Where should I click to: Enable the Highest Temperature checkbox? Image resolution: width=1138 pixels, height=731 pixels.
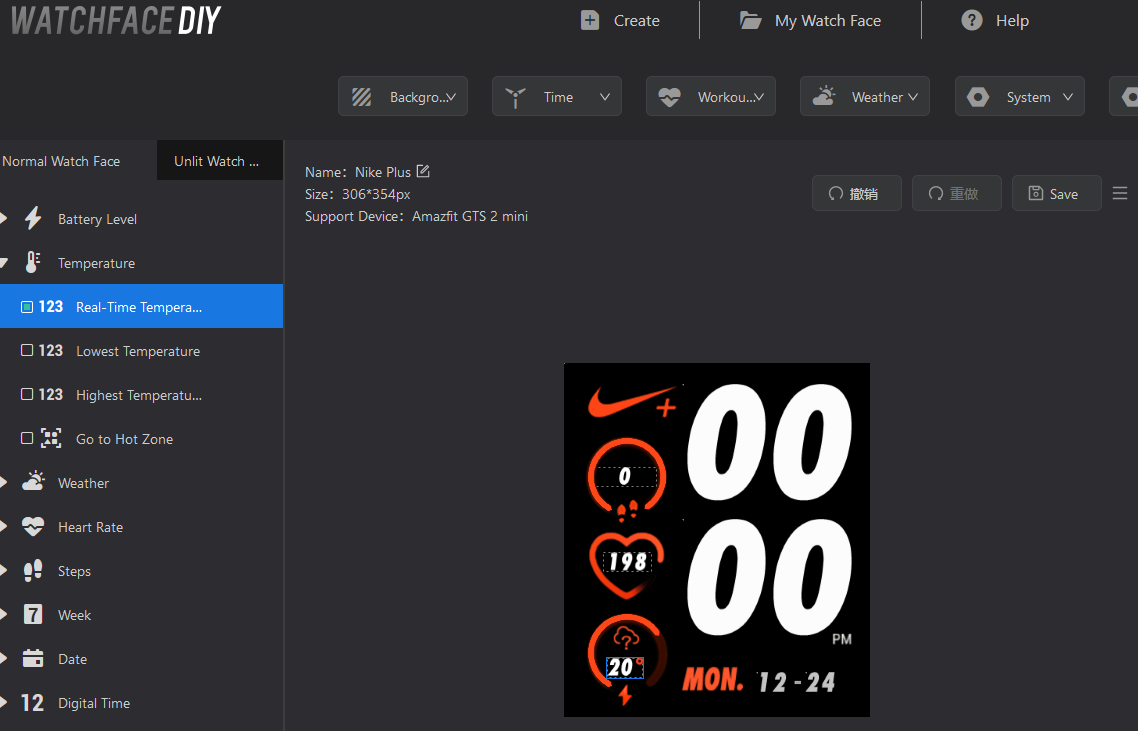point(27,393)
